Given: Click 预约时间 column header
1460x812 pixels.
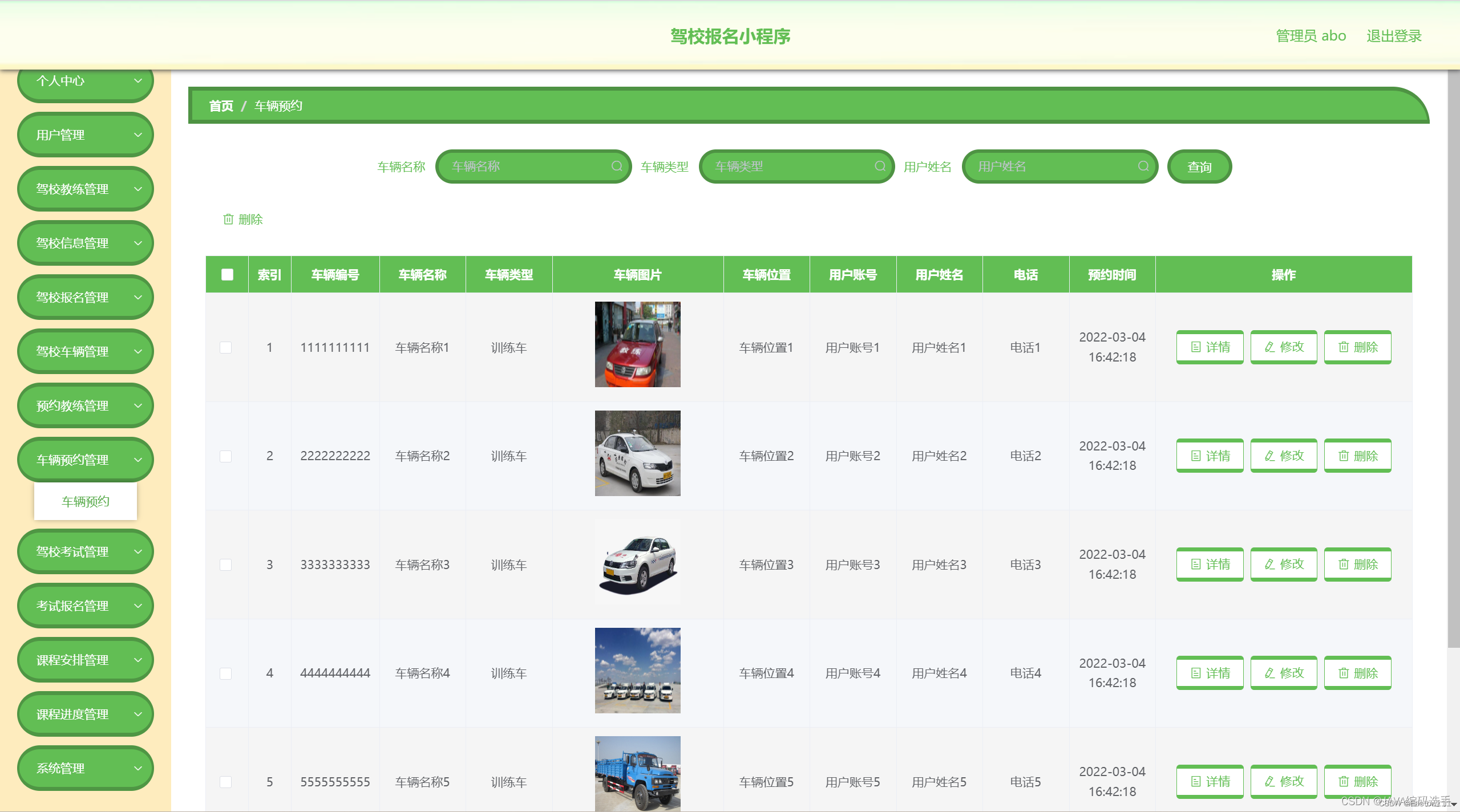Looking at the screenshot, I should pyautogui.click(x=1112, y=275).
